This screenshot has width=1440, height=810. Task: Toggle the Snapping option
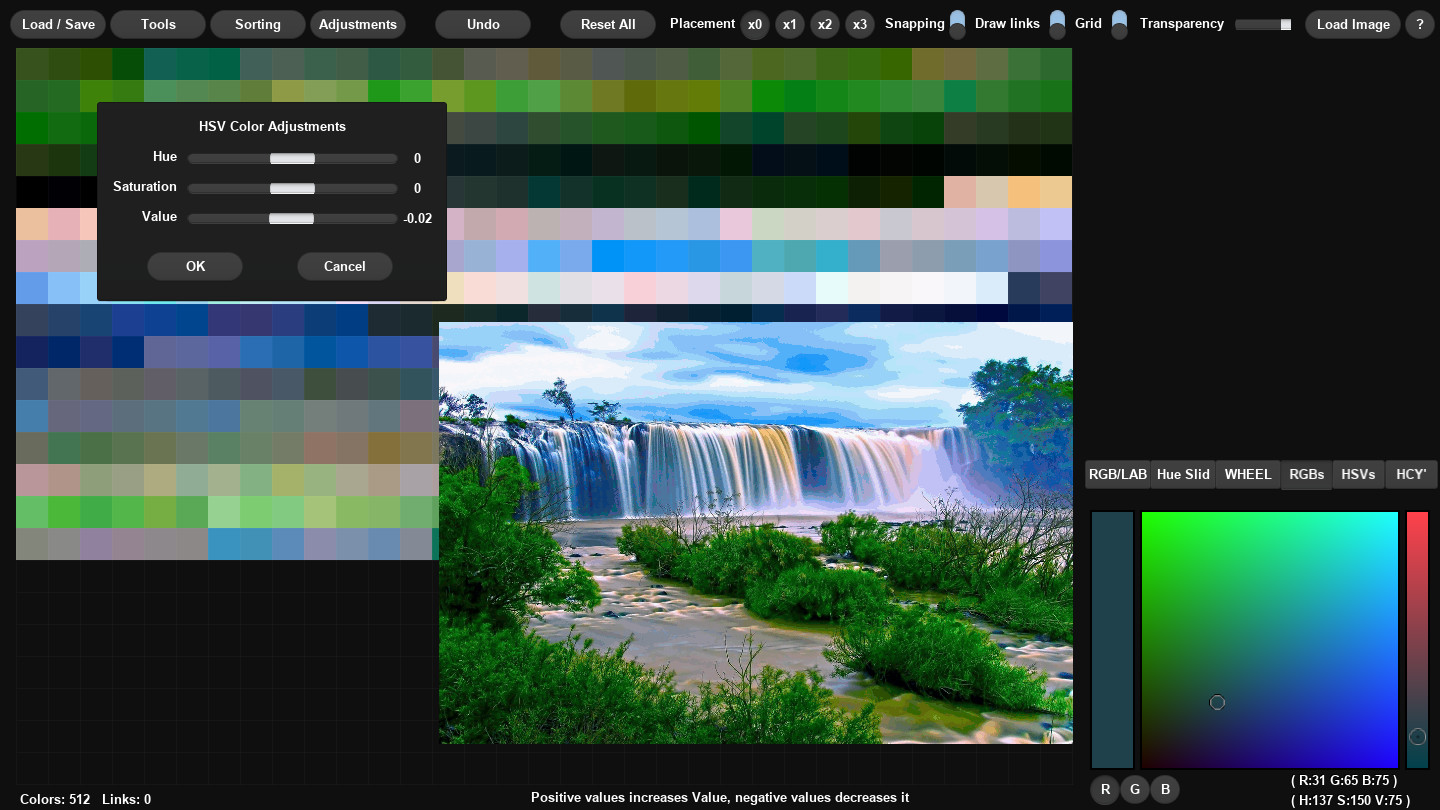tap(957, 24)
